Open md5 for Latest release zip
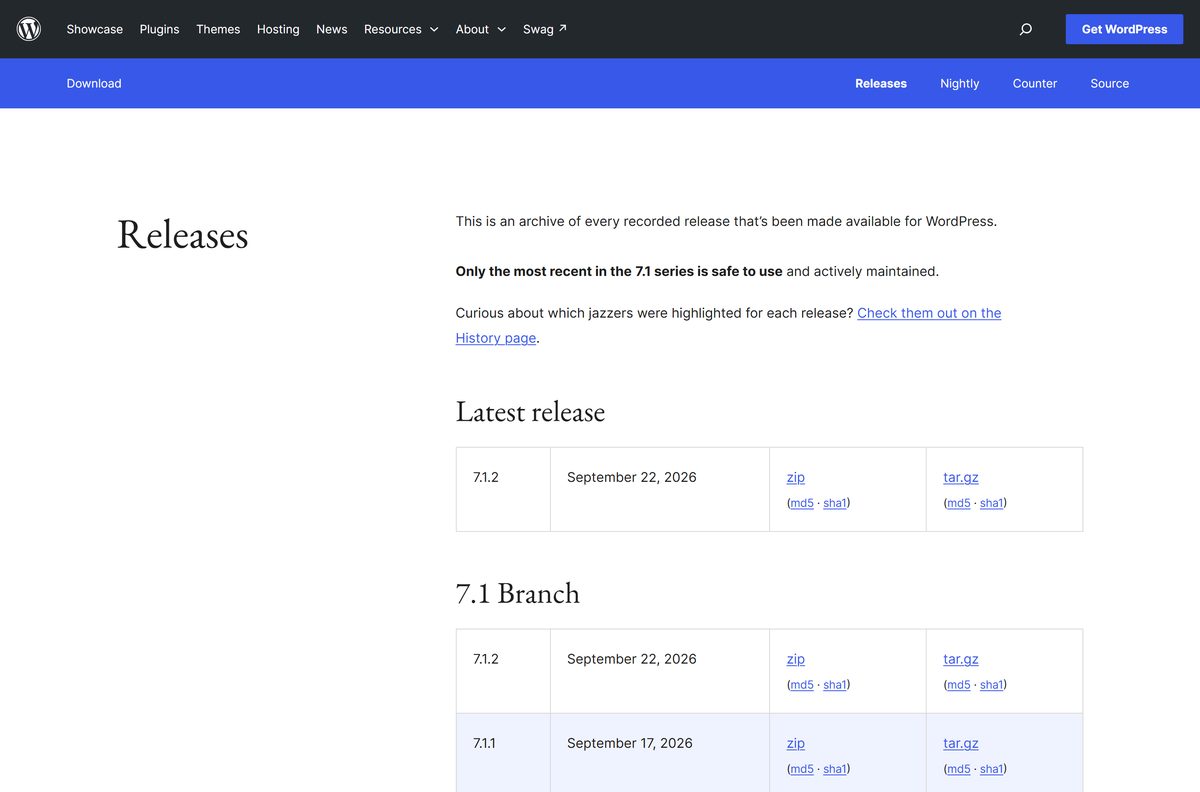The image size is (1200, 792). [x=802, y=503]
